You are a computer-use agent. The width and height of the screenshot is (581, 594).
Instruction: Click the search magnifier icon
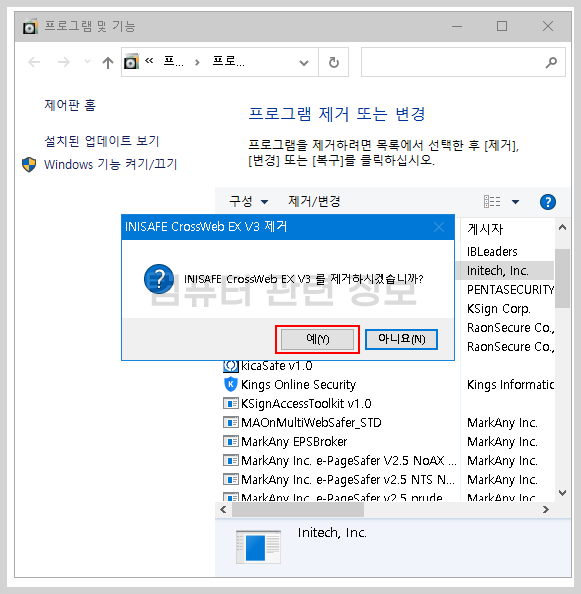(551, 63)
